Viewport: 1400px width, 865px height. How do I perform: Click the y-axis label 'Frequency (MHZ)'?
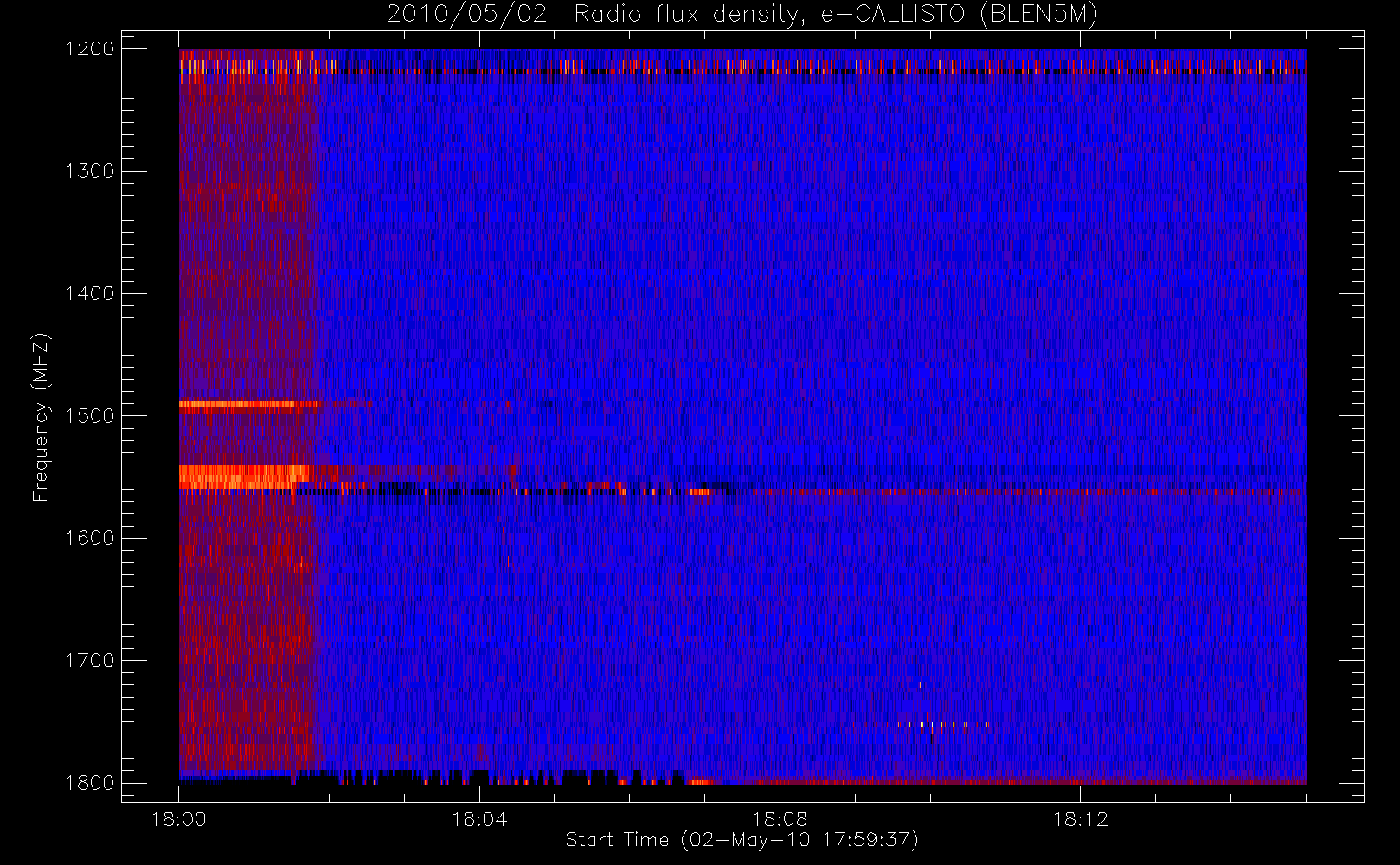[x=41, y=417]
